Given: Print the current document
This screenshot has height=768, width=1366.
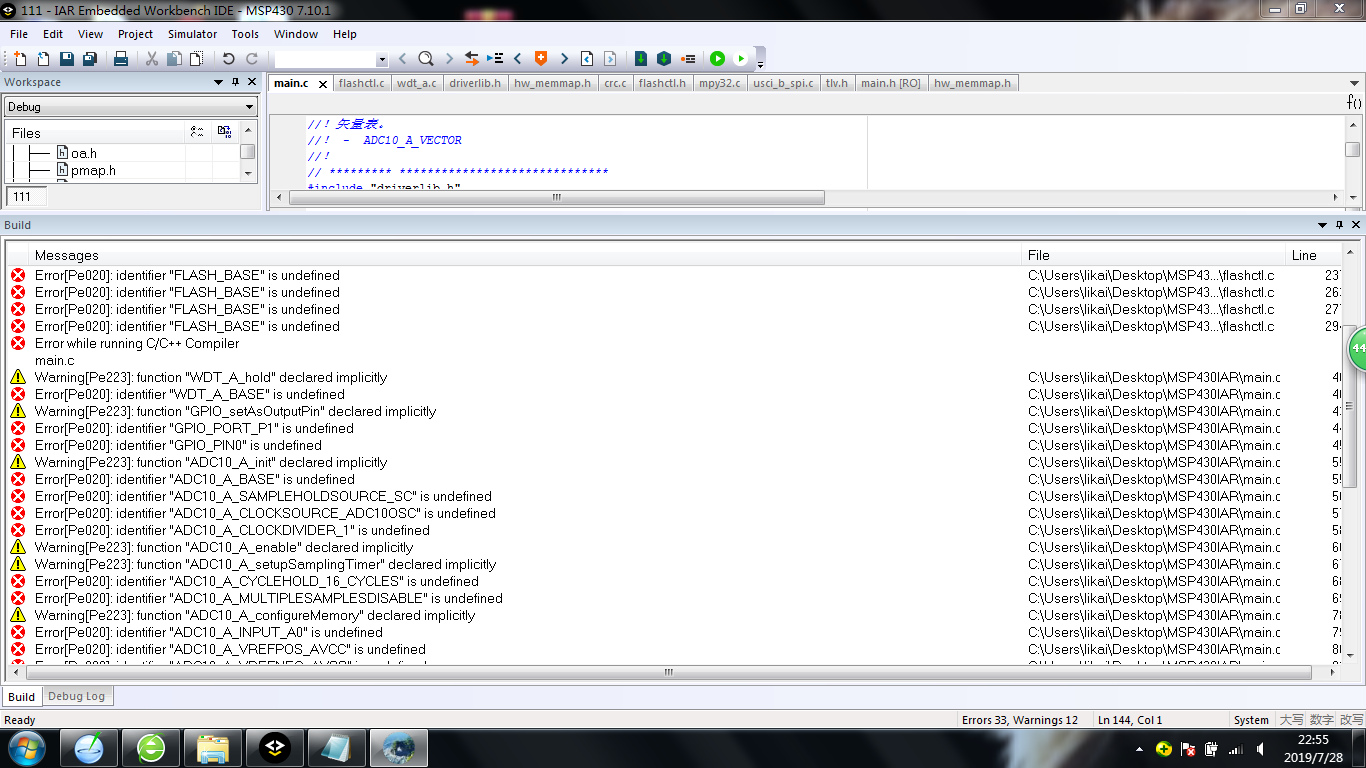Looking at the screenshot, I should click(x=120, y=59).
